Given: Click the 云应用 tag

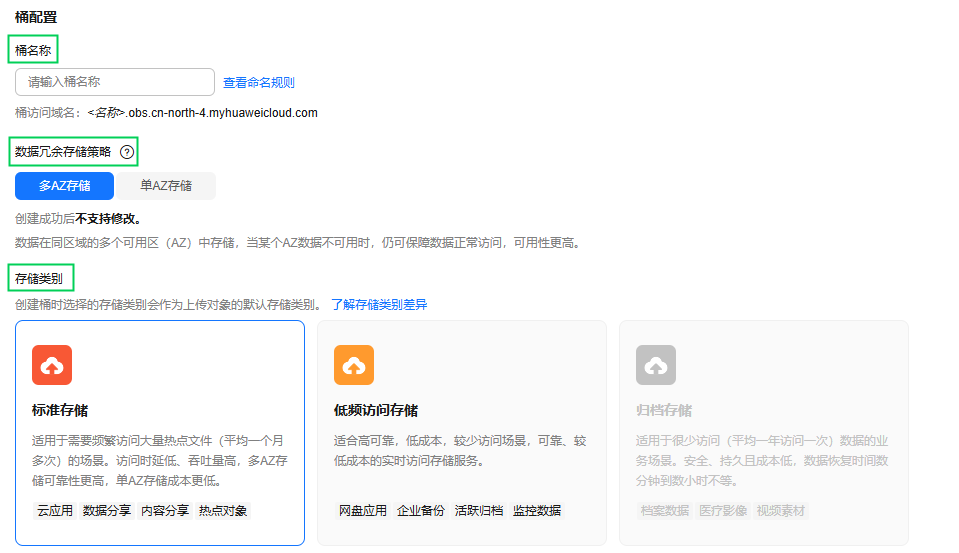Looking at the screenshot, I should (x=54, y=511).
